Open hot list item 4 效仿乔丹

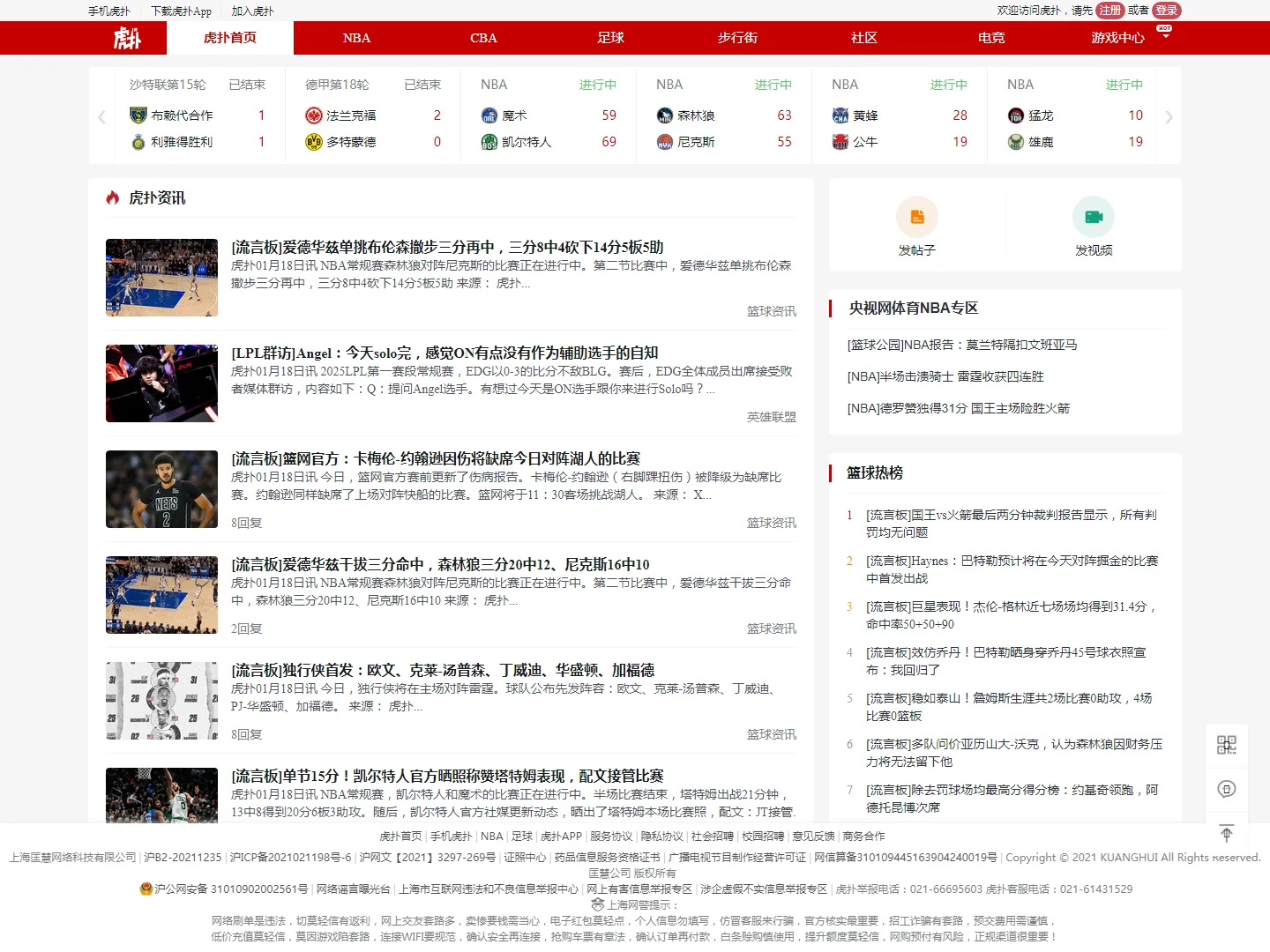(1006, 661)
